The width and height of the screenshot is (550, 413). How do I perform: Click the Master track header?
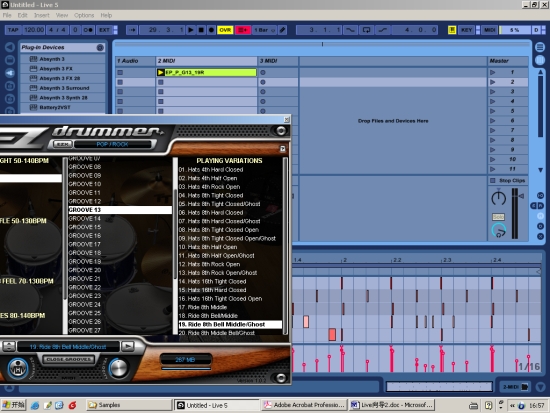coord(508,61)
